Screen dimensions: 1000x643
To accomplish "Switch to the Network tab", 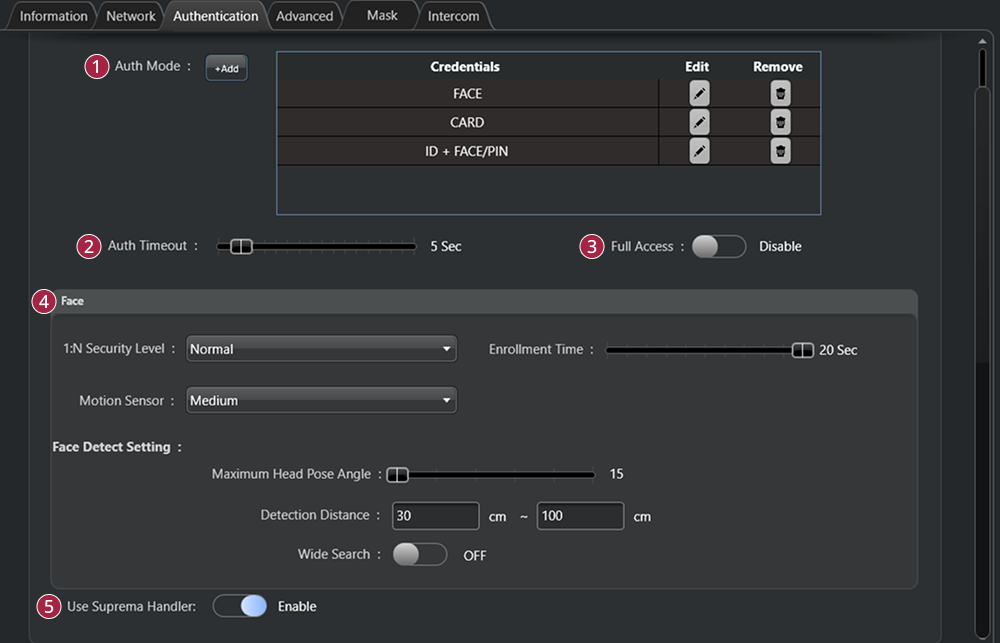I will [131, 16].
